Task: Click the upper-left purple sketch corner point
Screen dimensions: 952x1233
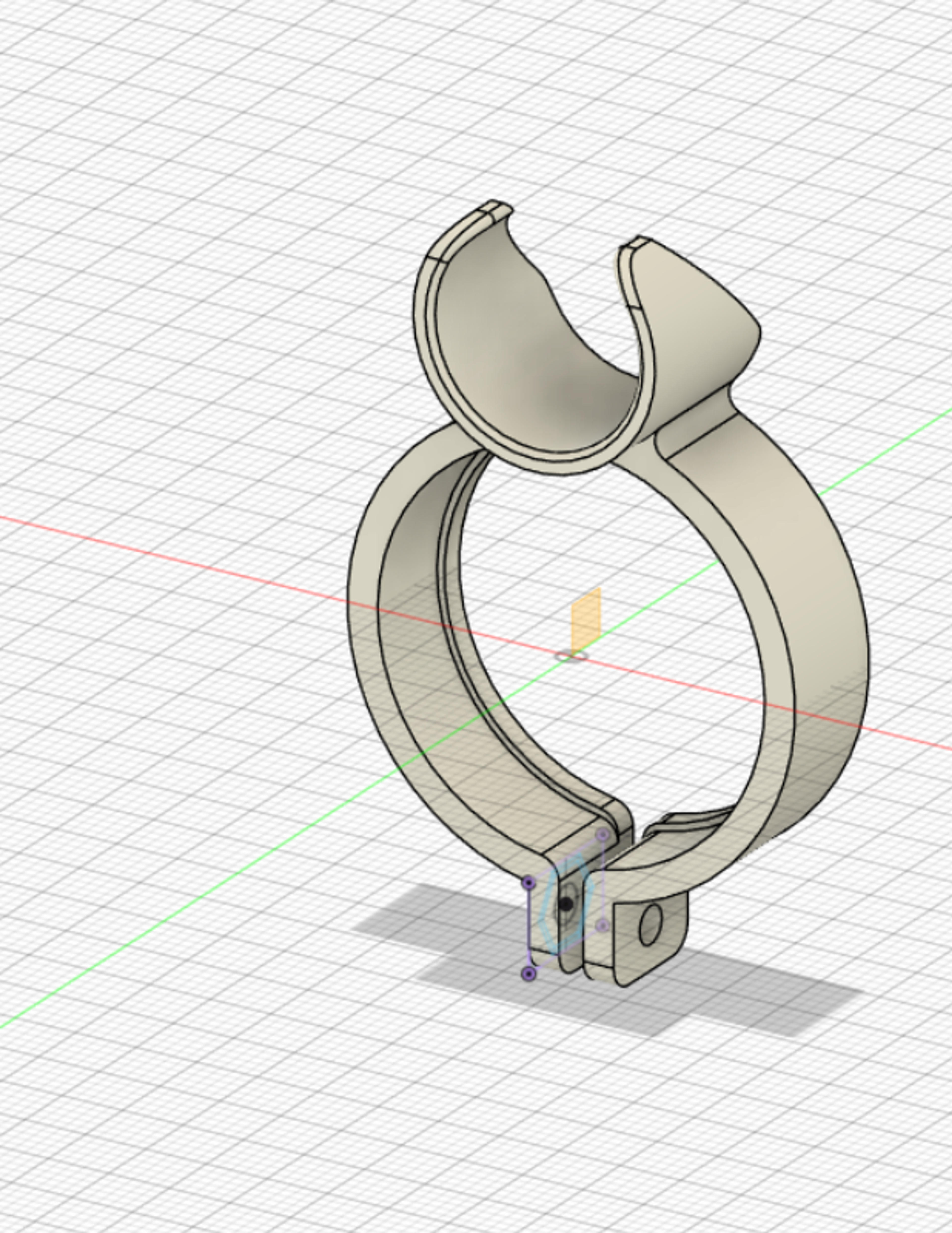Action: point(528,883)
